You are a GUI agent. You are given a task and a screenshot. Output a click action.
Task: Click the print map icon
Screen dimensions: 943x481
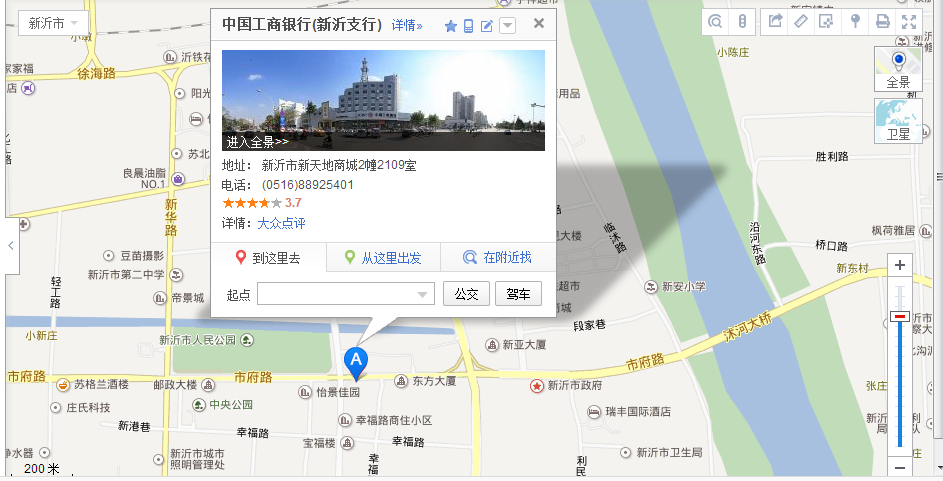tap(882, 22)
